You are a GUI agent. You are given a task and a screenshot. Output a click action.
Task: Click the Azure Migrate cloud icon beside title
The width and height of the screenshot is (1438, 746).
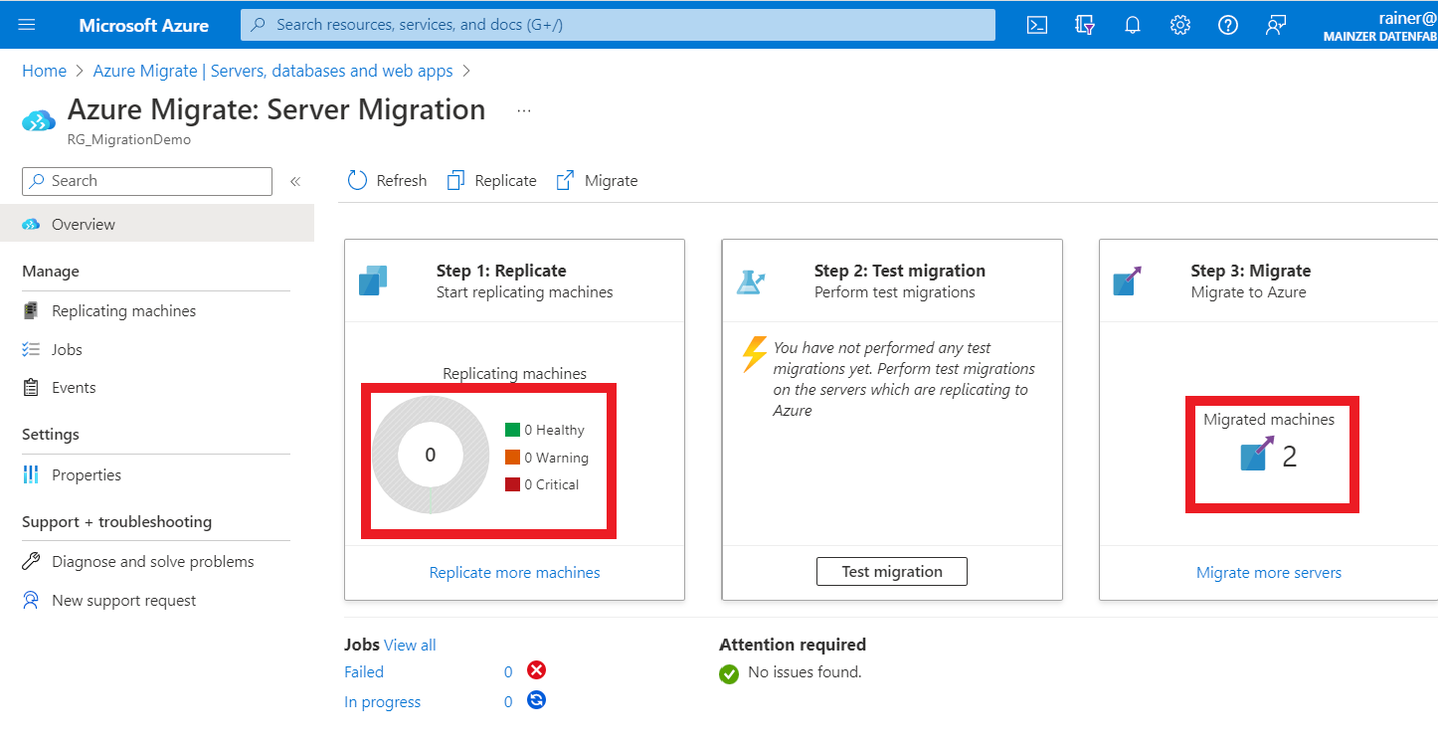pos(39,121)
